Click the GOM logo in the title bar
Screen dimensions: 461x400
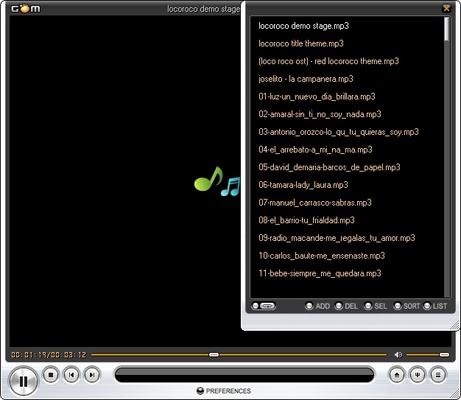click(25, 9)
